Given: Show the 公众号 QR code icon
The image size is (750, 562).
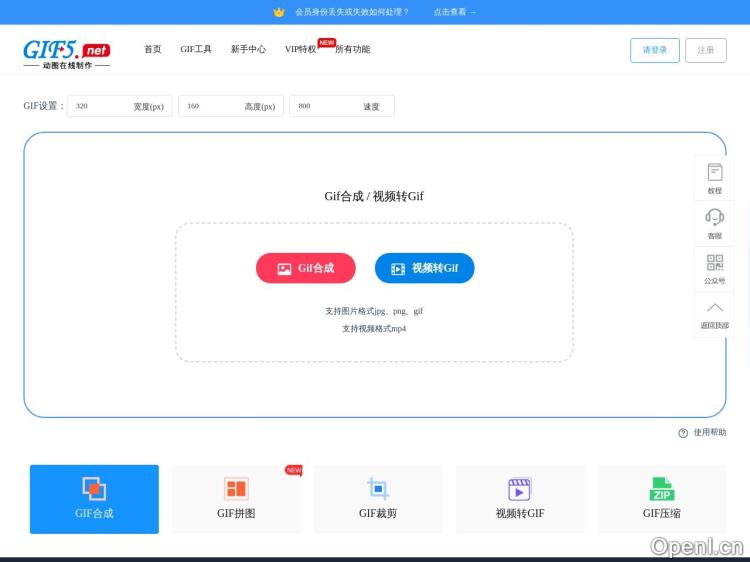Looking at the screenshot, I should pyautogui.click(x=714, y=263).
